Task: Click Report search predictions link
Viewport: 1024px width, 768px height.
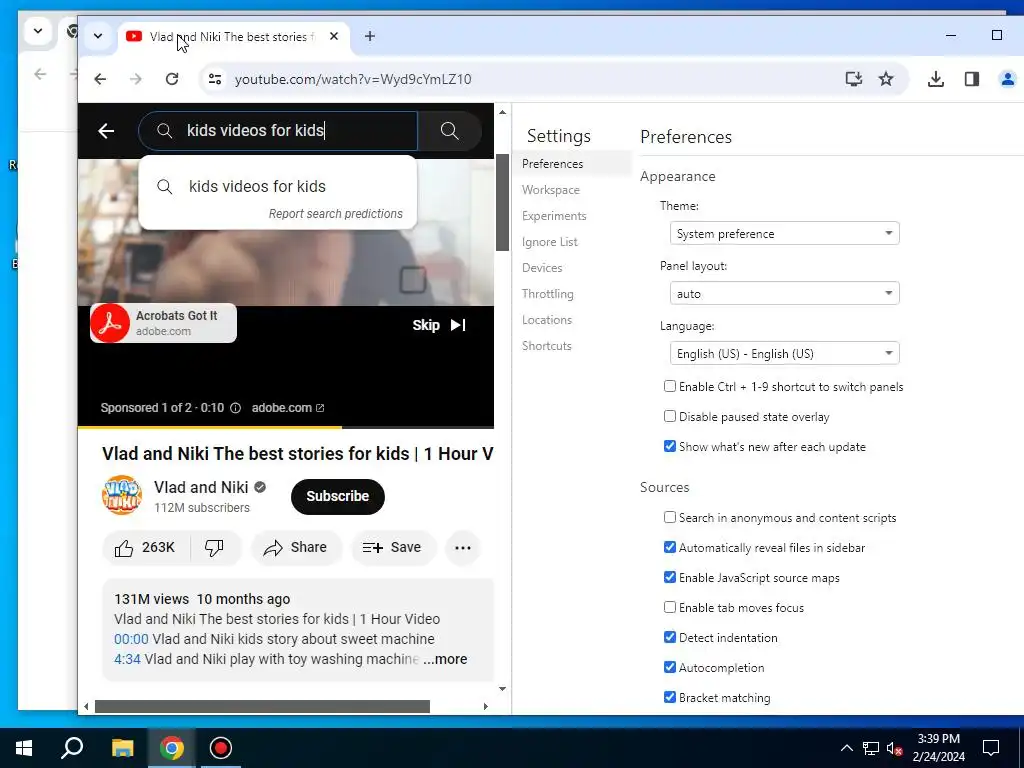Action: point(336,214)
